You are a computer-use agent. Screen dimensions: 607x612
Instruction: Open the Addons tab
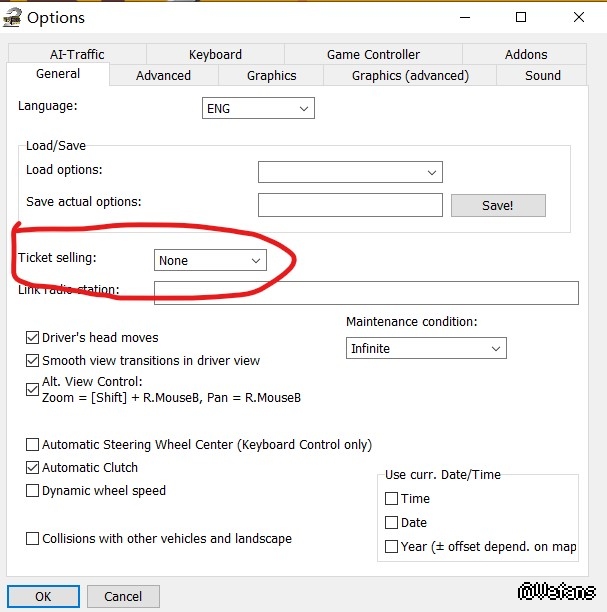(x=526, y=54)
